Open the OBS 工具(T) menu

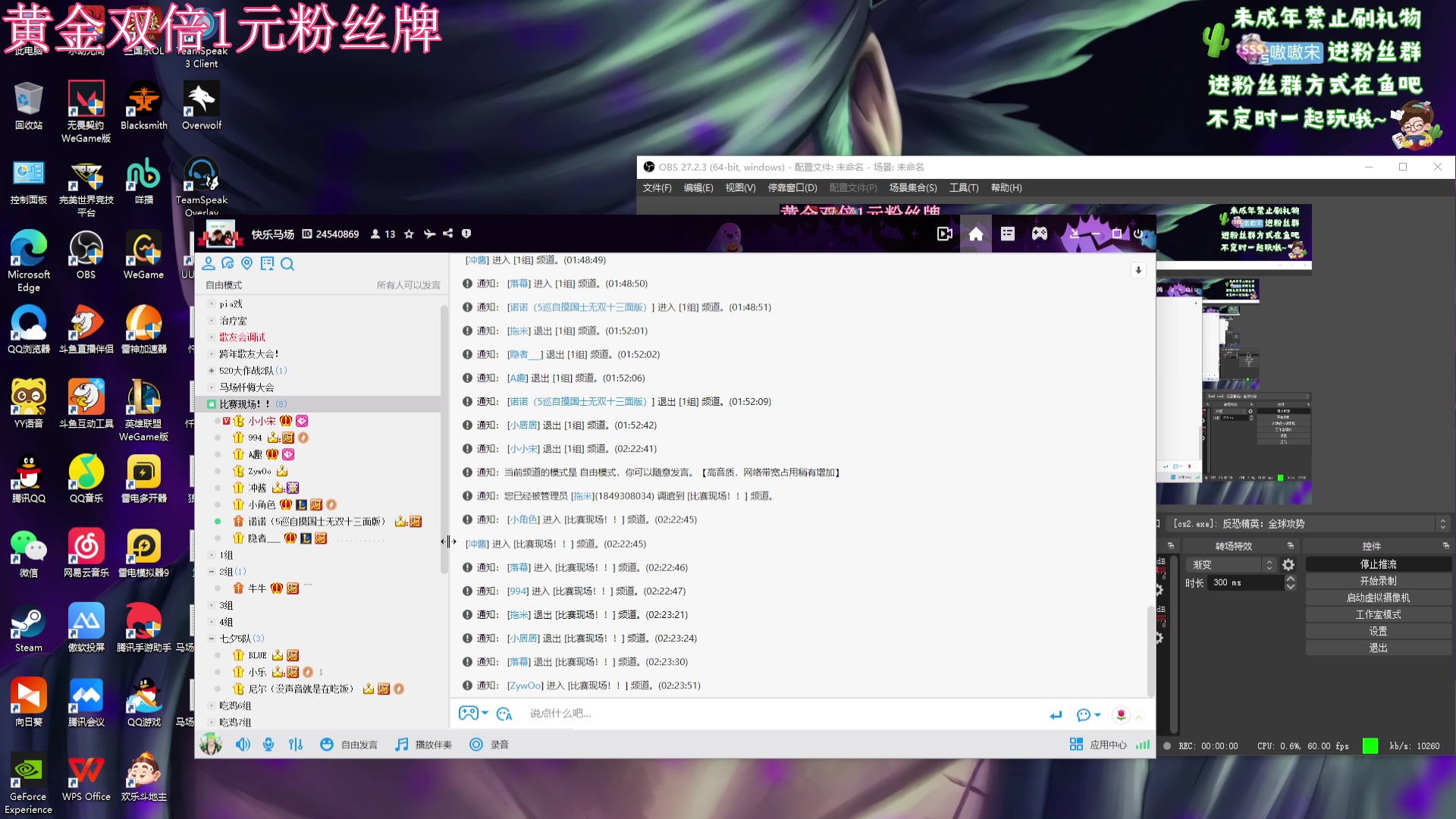963,187
